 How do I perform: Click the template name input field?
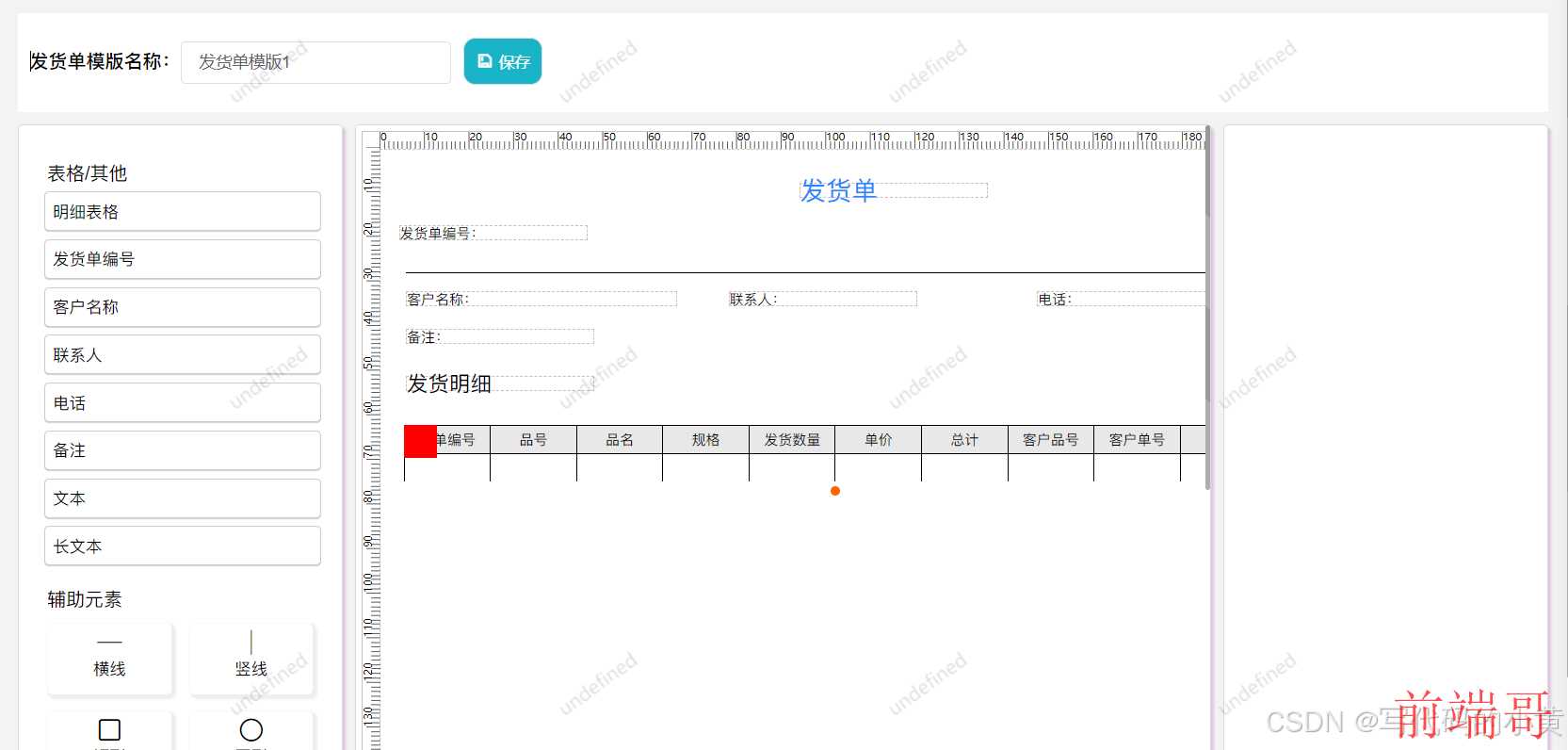click(315, 62)
